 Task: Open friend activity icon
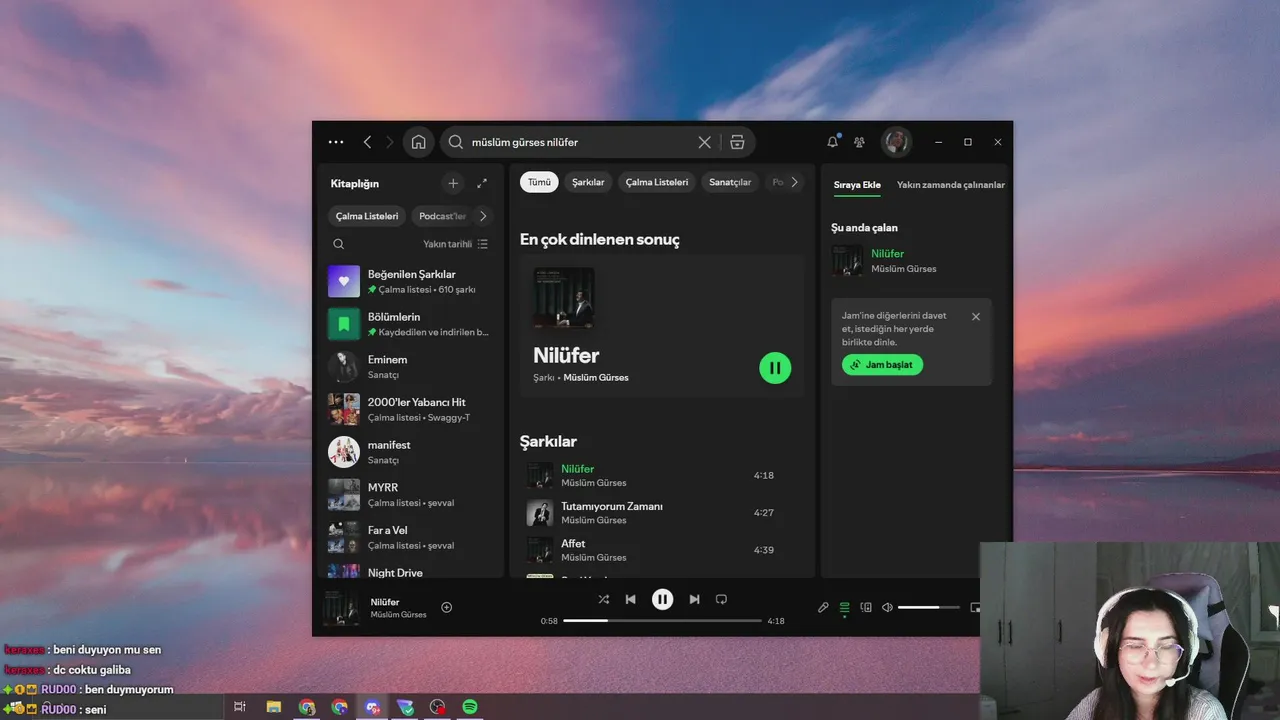pos(859,142)
